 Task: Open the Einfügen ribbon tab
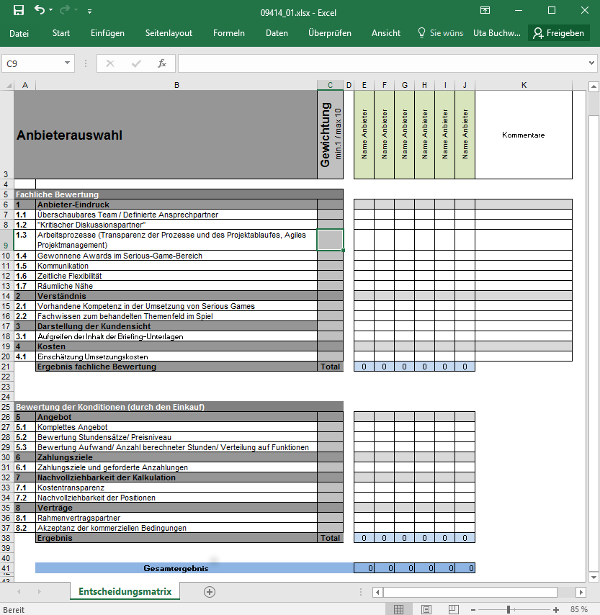point(107,32)
